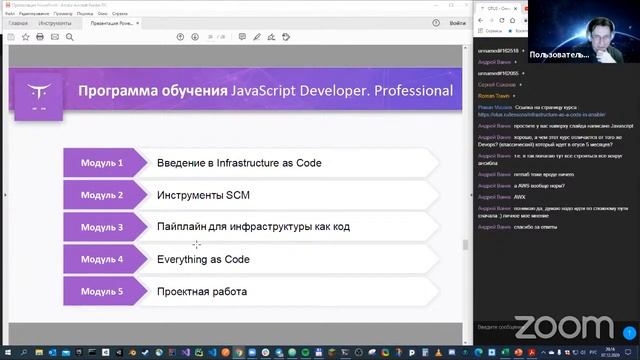
Task: Click the blue send message button
Action: click(629, 333)
